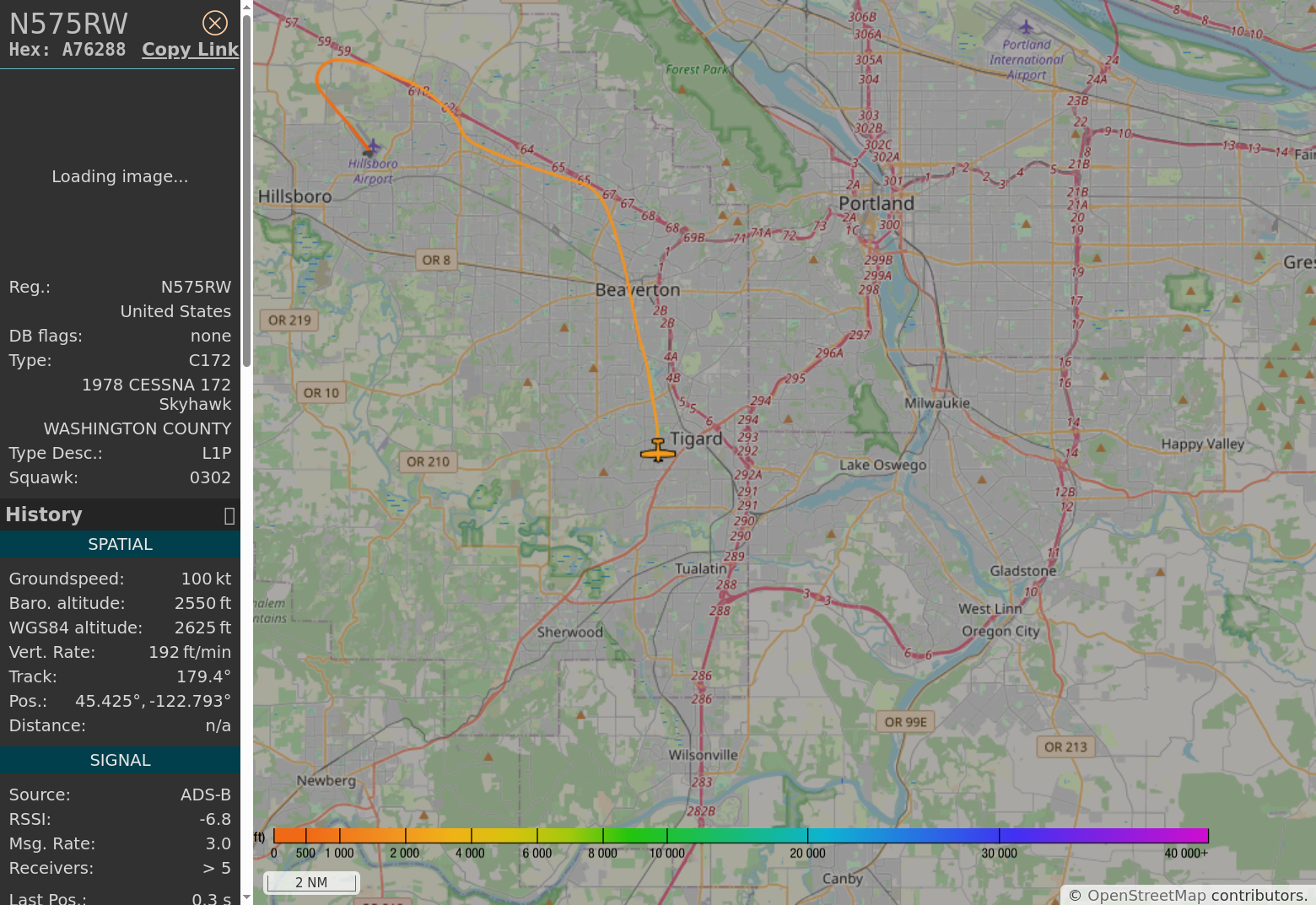Click the OR 213 highway shield
1316x905 pixels.
tap(1065, 747)
